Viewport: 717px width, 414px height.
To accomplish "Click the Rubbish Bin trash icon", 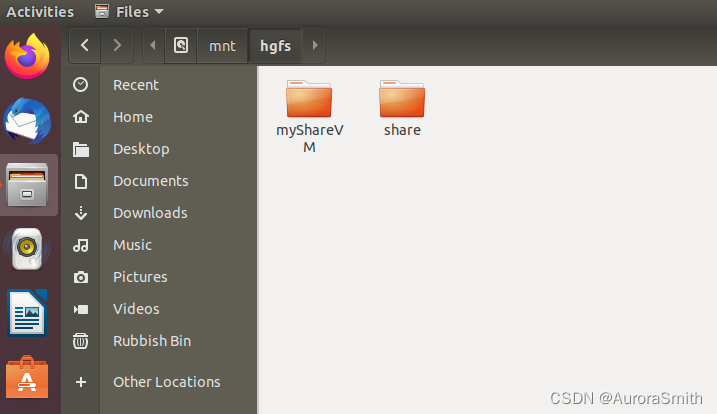I will [80, 341].
